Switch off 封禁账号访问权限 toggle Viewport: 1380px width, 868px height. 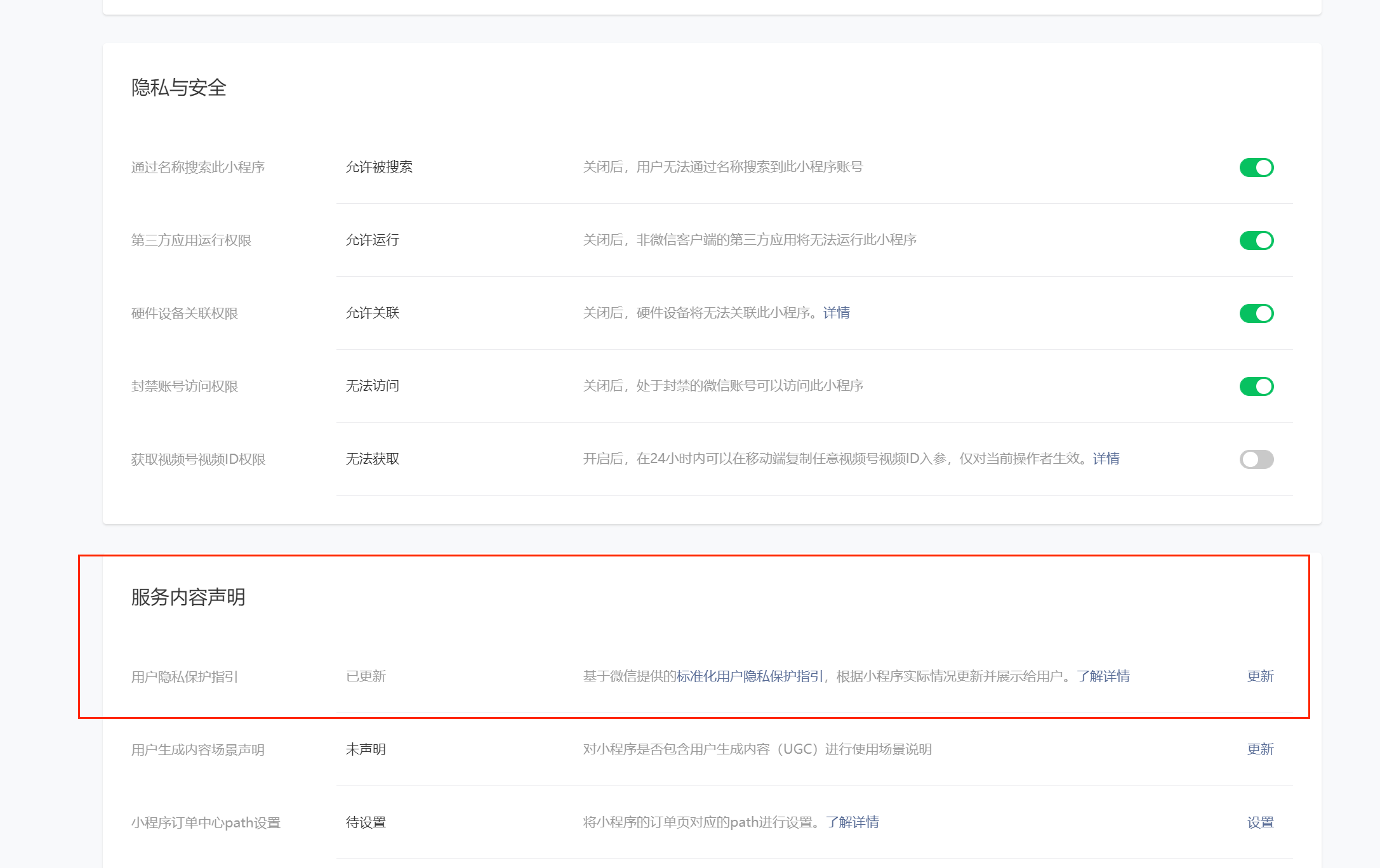[x=1256, y=386]
